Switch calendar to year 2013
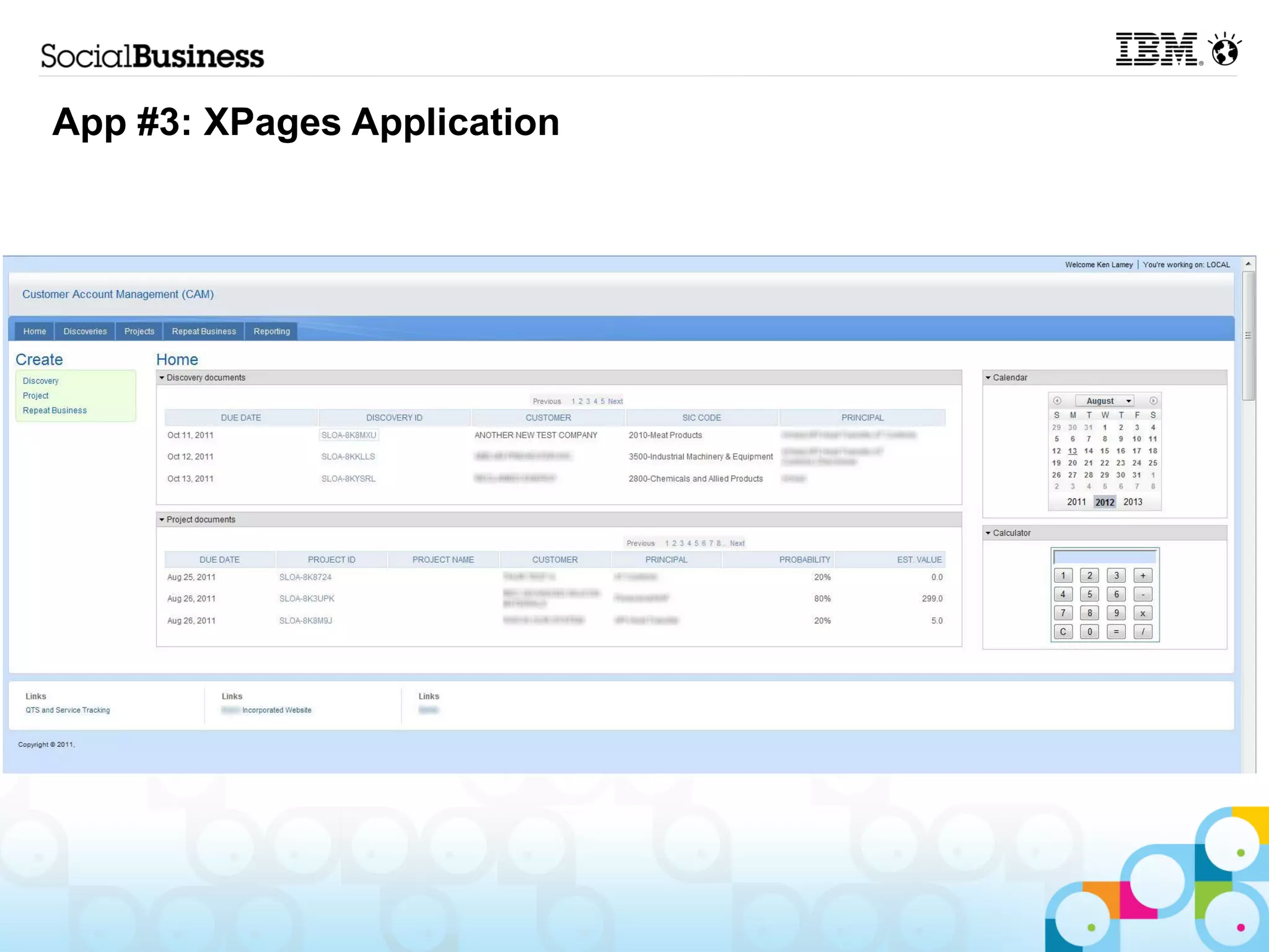The width and height of the screenshot is (1269, 952). tap(1133, 502)
